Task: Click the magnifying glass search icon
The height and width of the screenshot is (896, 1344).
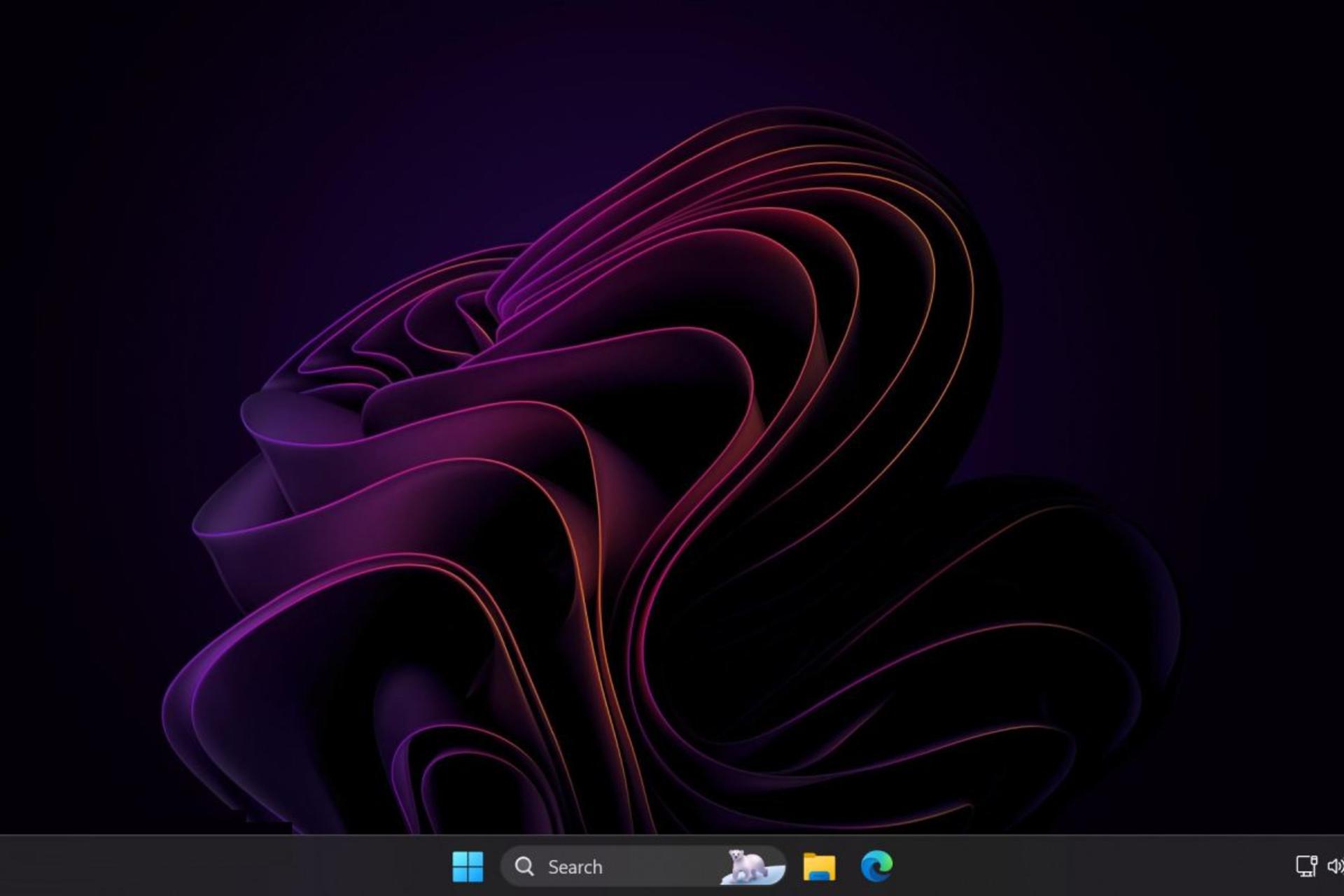Action: pos(524,867)
